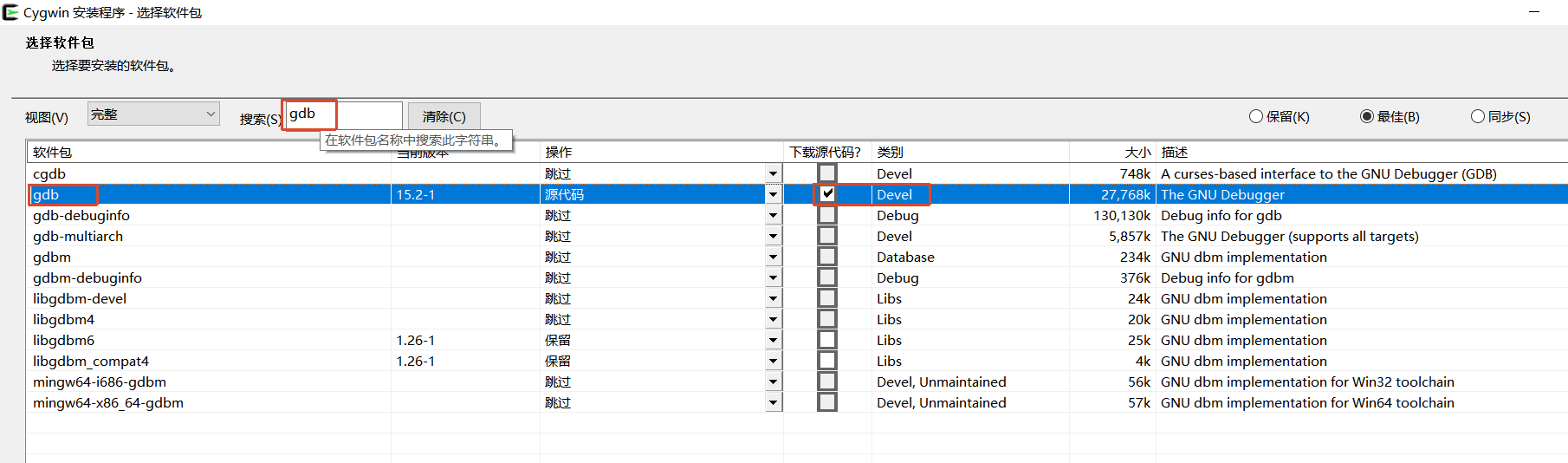1568x463 pixels.
Task: Select the gdb package name
Action: [46, 194]
